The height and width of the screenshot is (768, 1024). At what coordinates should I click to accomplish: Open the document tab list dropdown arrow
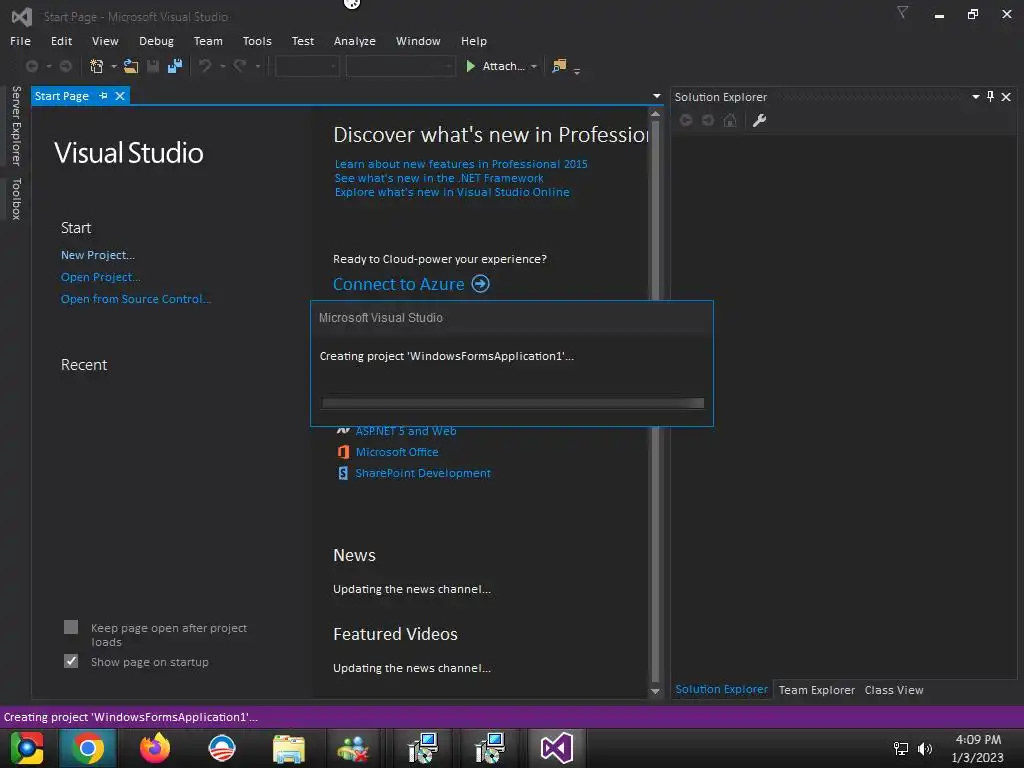656,96
